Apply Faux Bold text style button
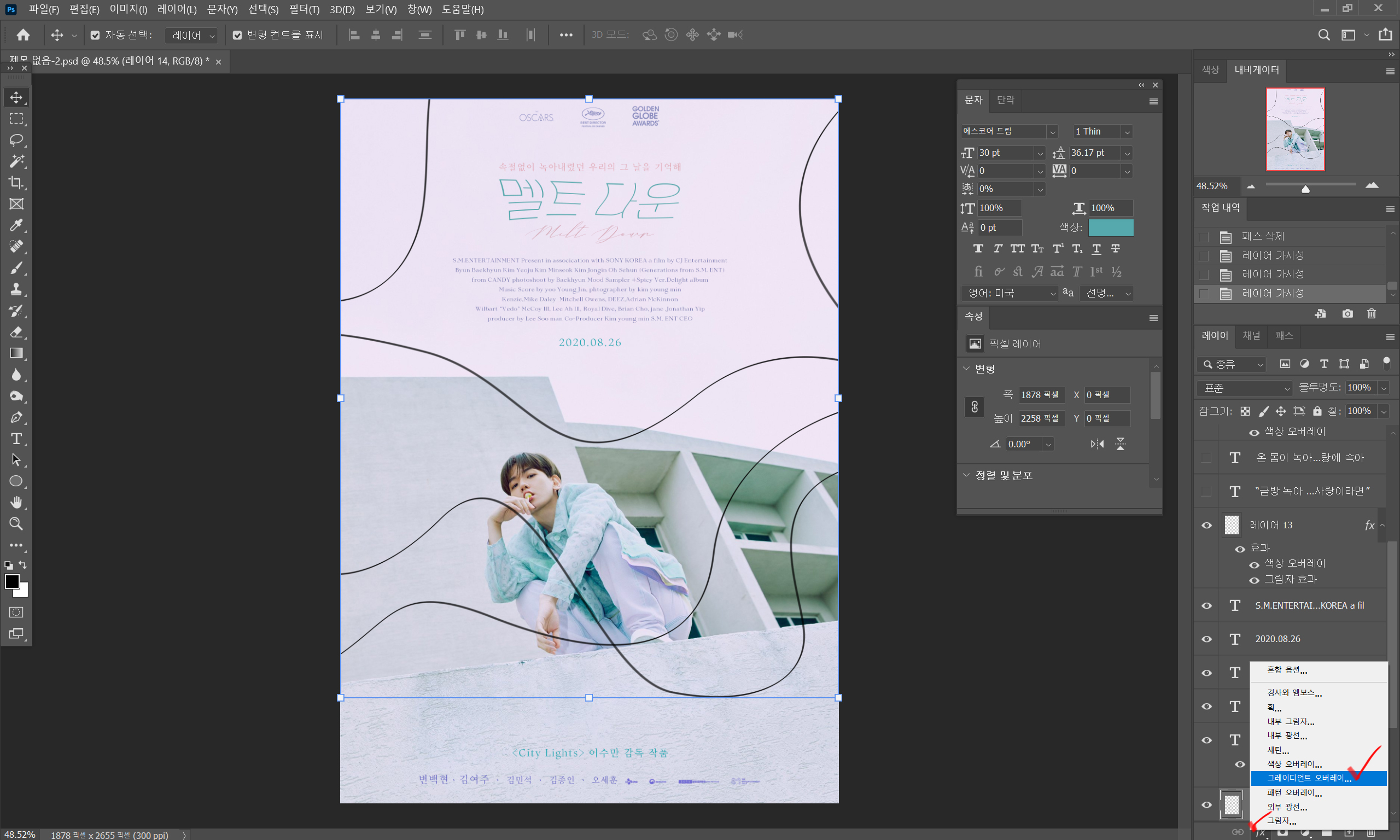 (978, 249)
